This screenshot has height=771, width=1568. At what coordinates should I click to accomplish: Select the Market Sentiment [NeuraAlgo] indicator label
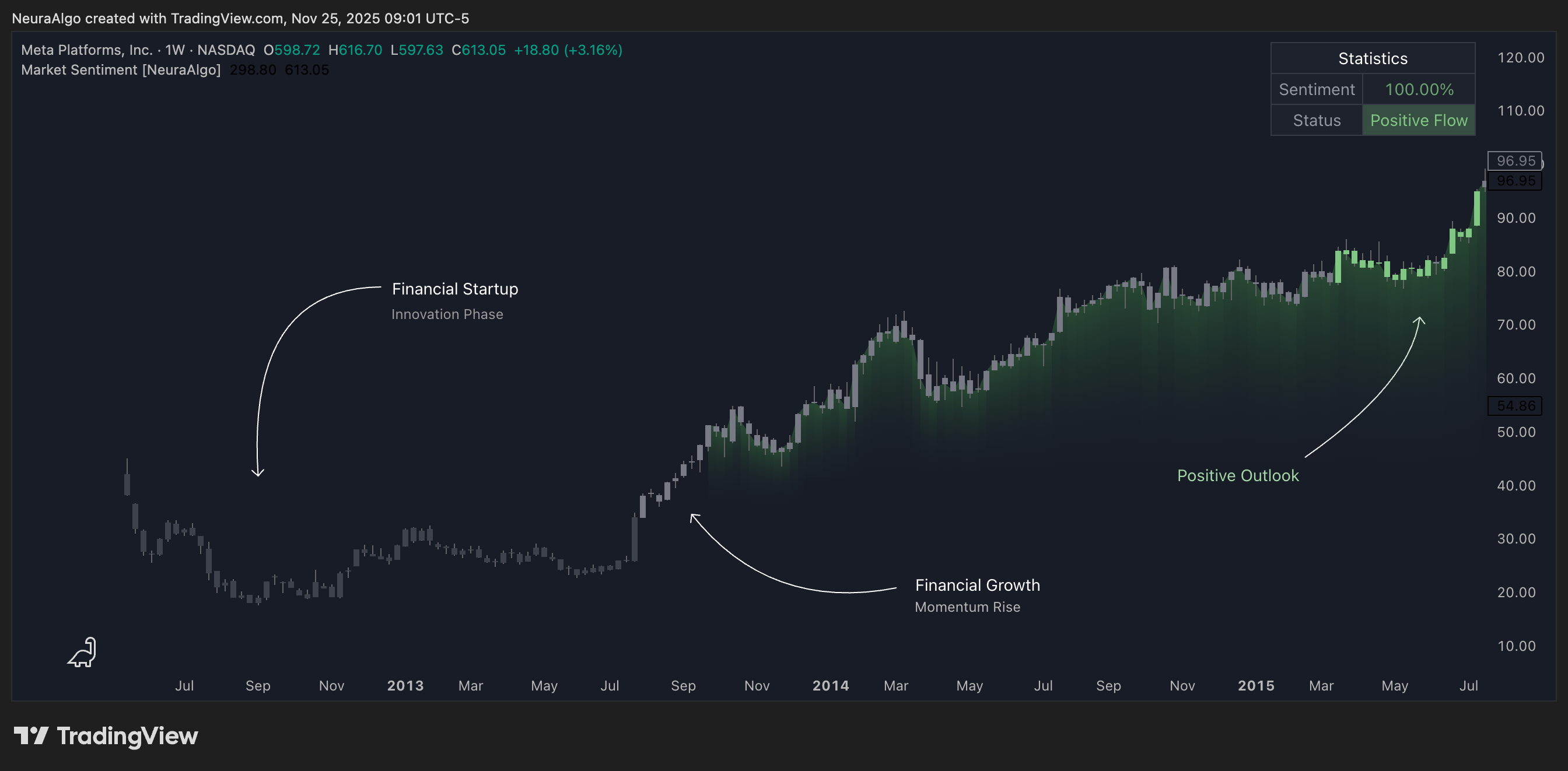[121, 70]
